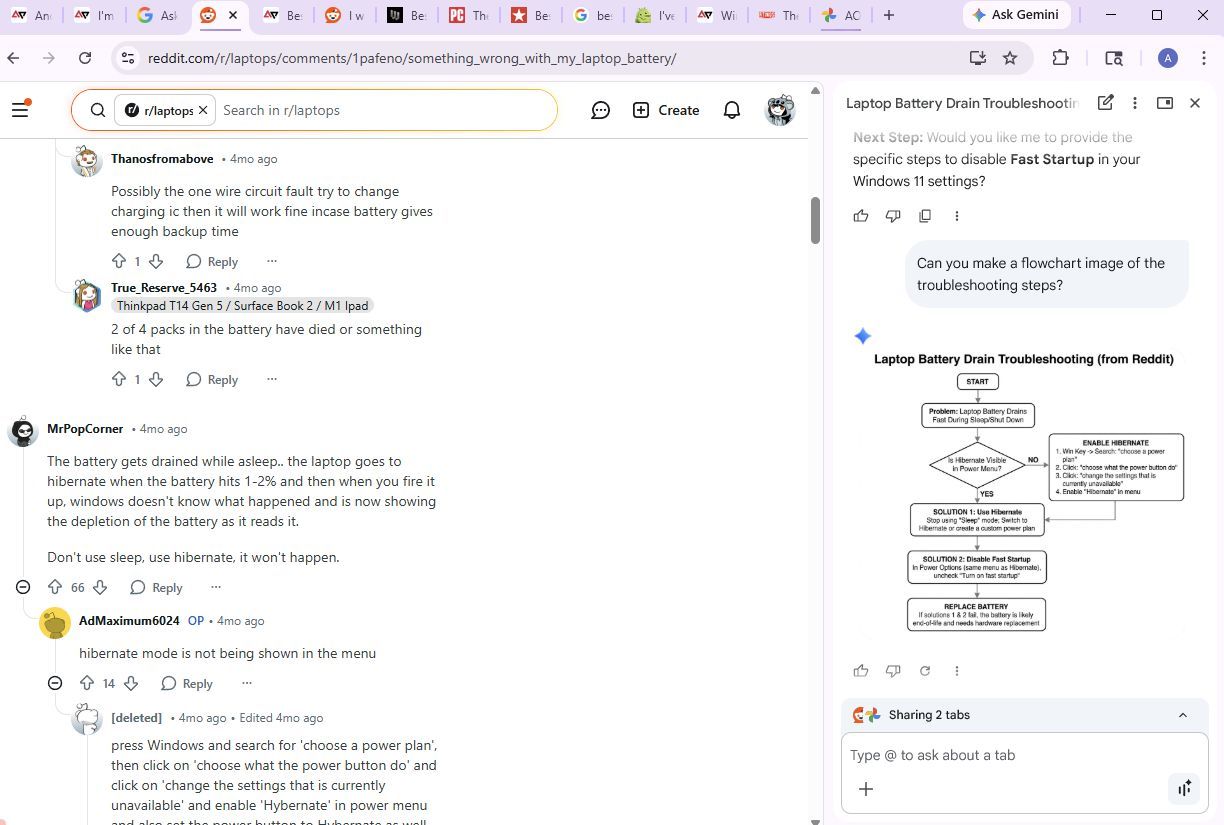
Task: Click the plus attach button in Gemini
Action: (x=866, y=789)
